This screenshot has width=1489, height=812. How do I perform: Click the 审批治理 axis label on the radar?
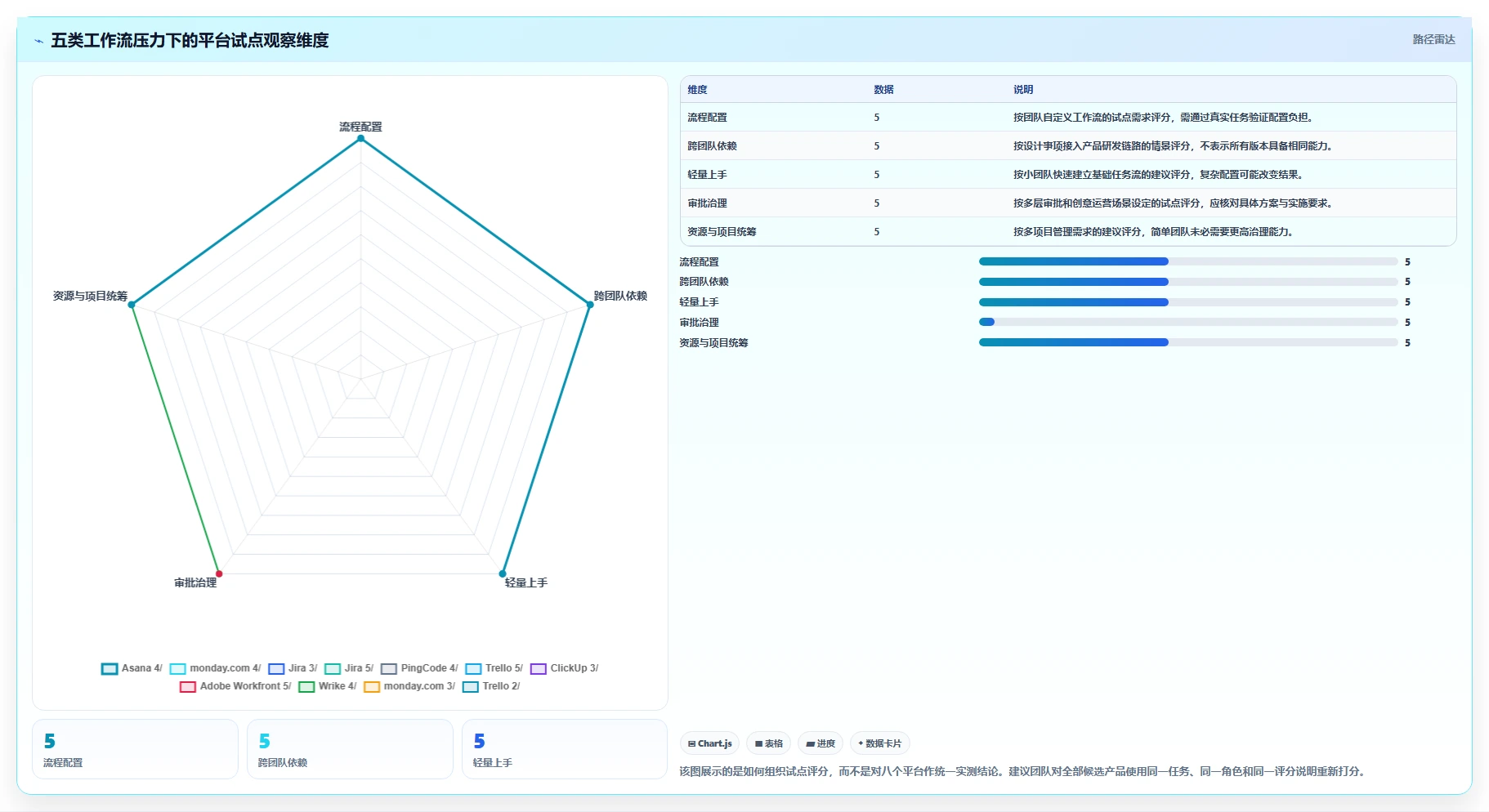(195, 582)
